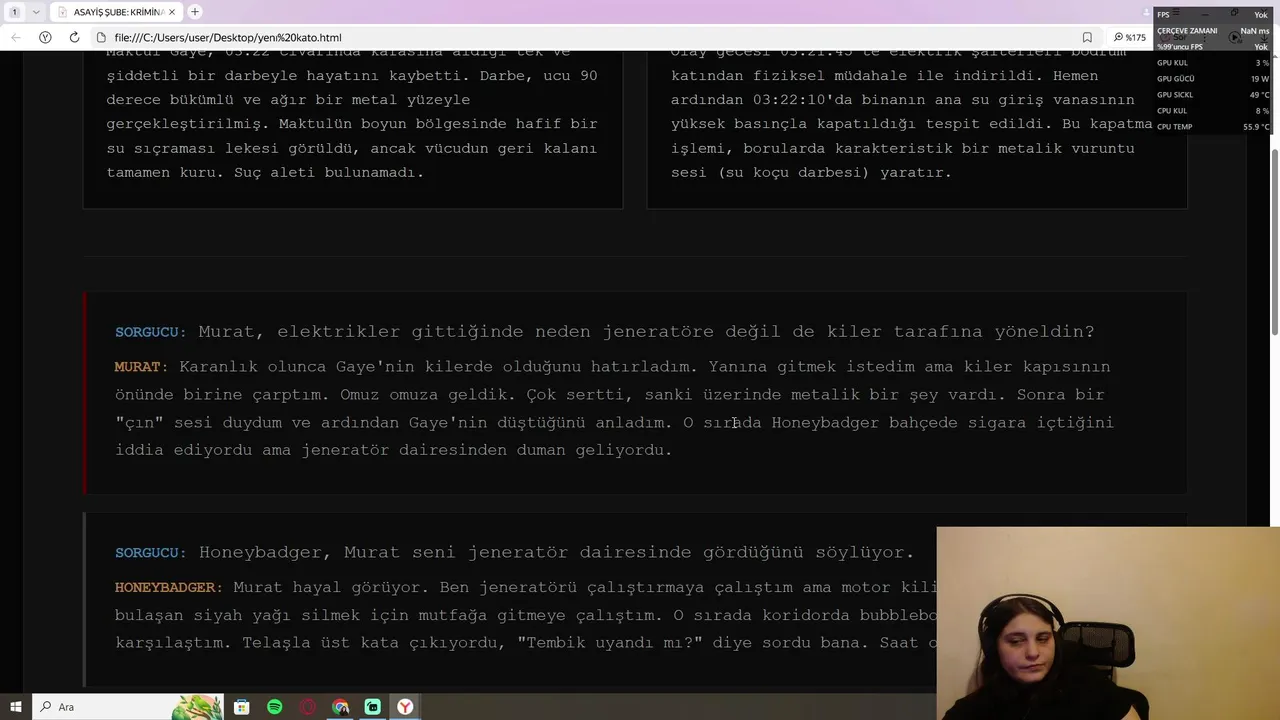Click the bird illustration in taskbar search
Image resolution: width=1280 pixels, height=720 pixels.
point(197,707)
